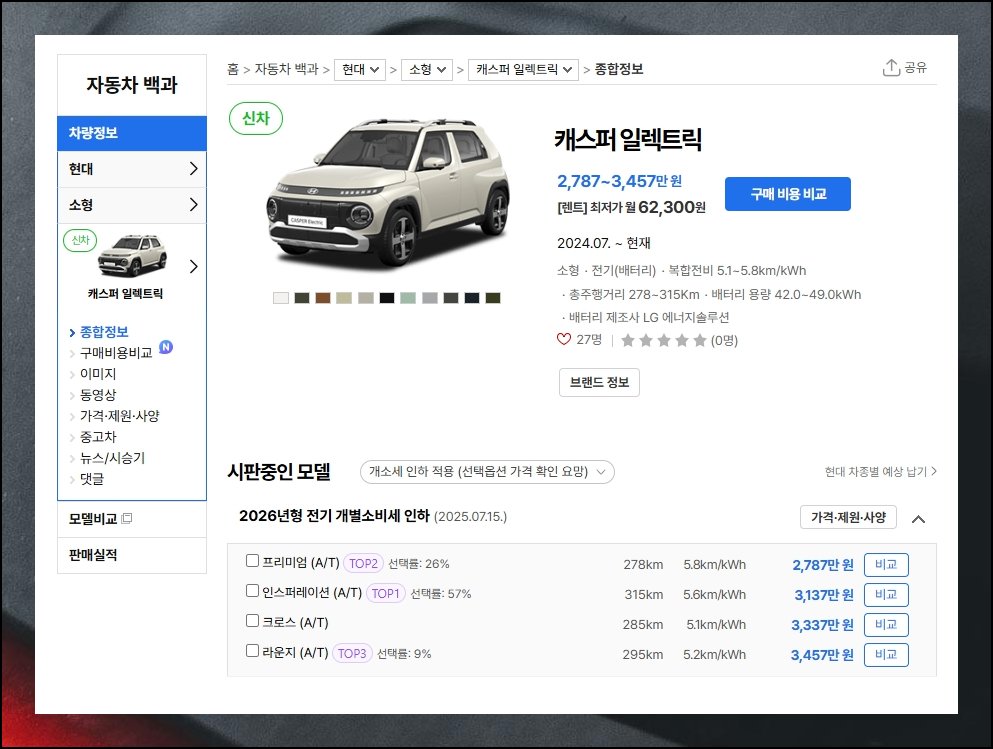This screenshot has height=749, width=993.
Task: Click the 3,457만 원 price
Action: [822, 655]
